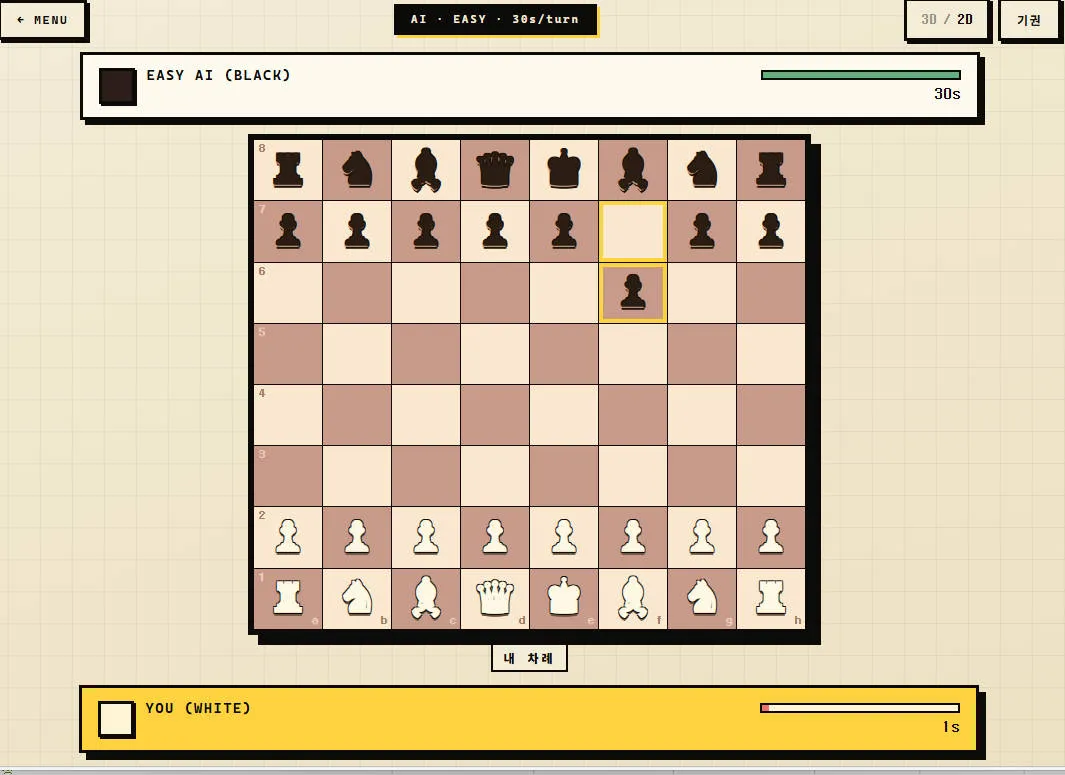Viewport: 1065px width, 775px height.
Task: Select the white pawn on d2
Action: [x=494, y=537]
